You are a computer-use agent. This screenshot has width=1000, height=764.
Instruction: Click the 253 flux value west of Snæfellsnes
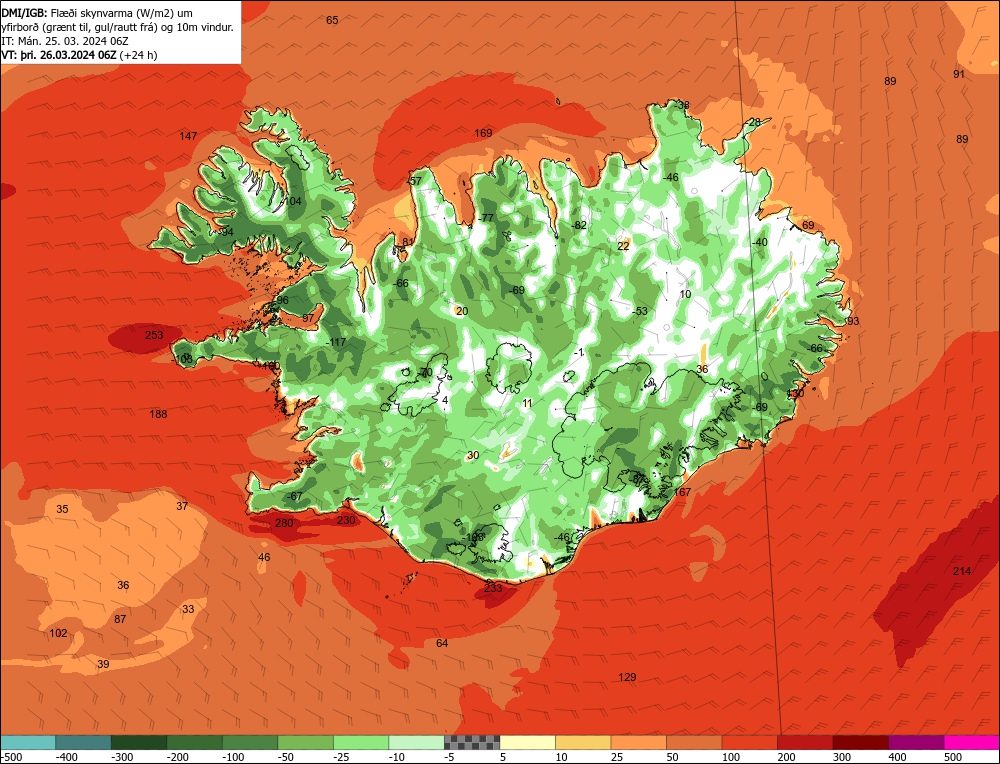click(x=154, y=335)
